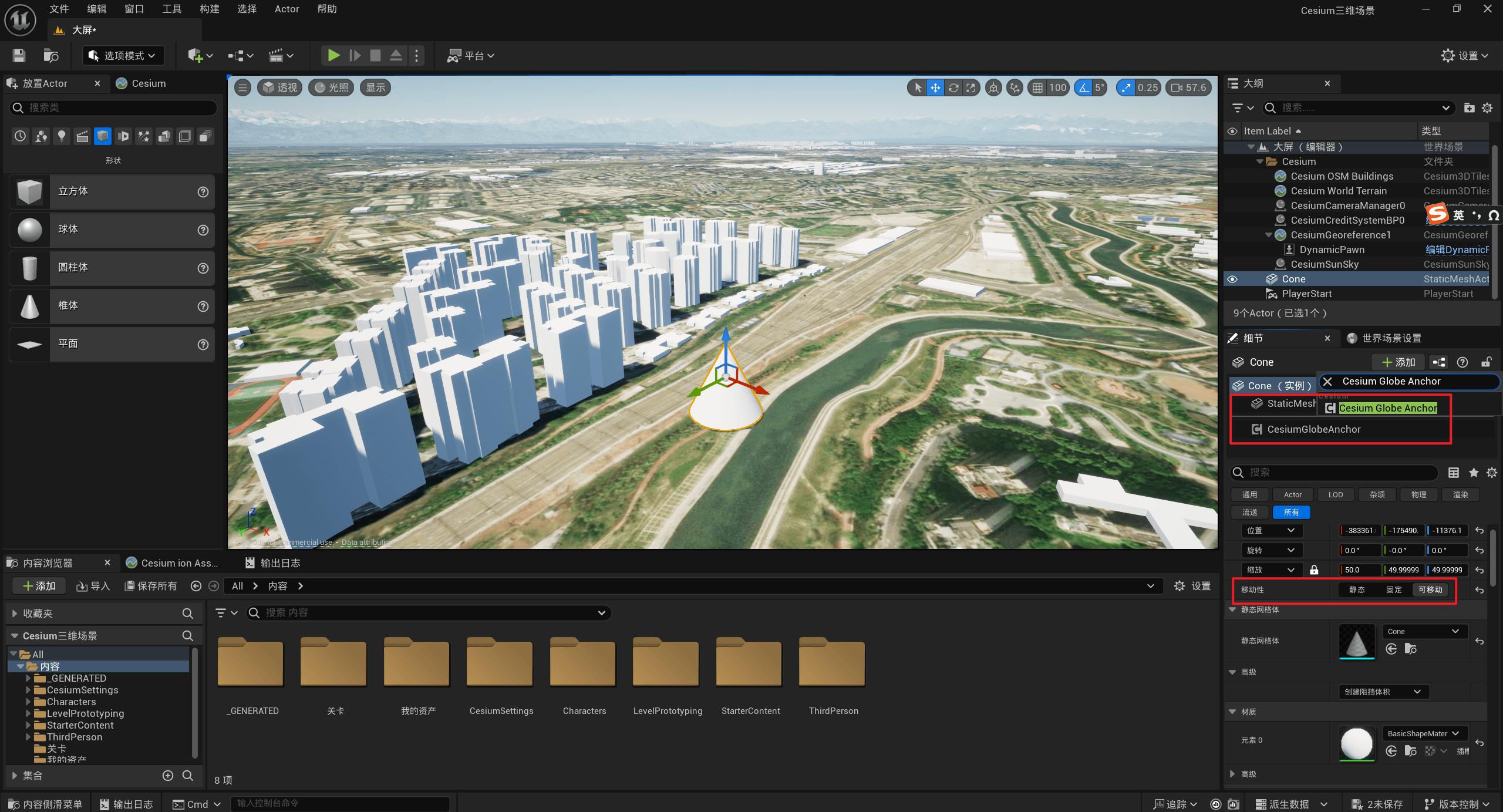The width and height of the screenshot is (1503, 812).
Task: Set mobility to 固定
Action: tap(1394, 589)
